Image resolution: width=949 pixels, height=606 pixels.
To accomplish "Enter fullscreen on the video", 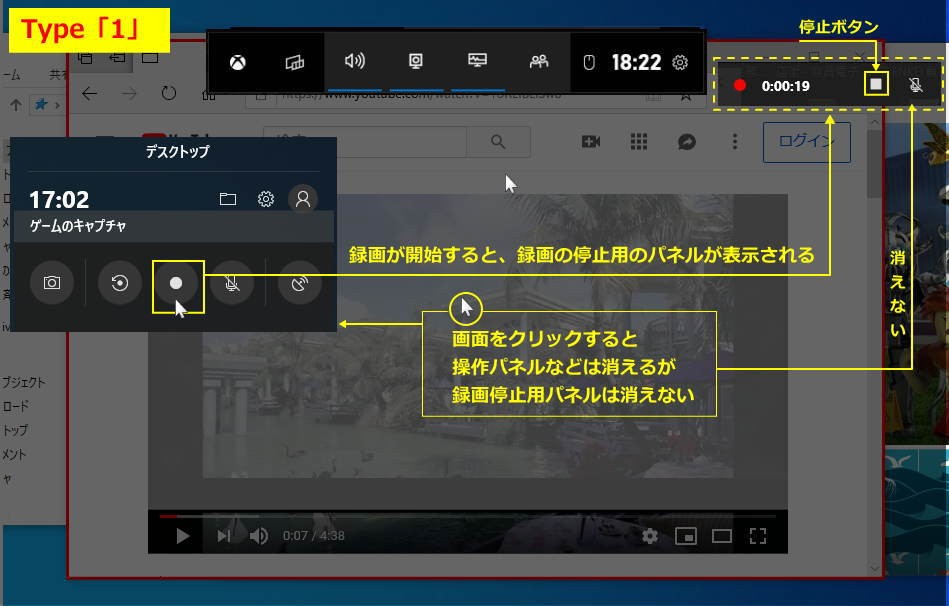I will pyautogui.click(x=758, y=536).
